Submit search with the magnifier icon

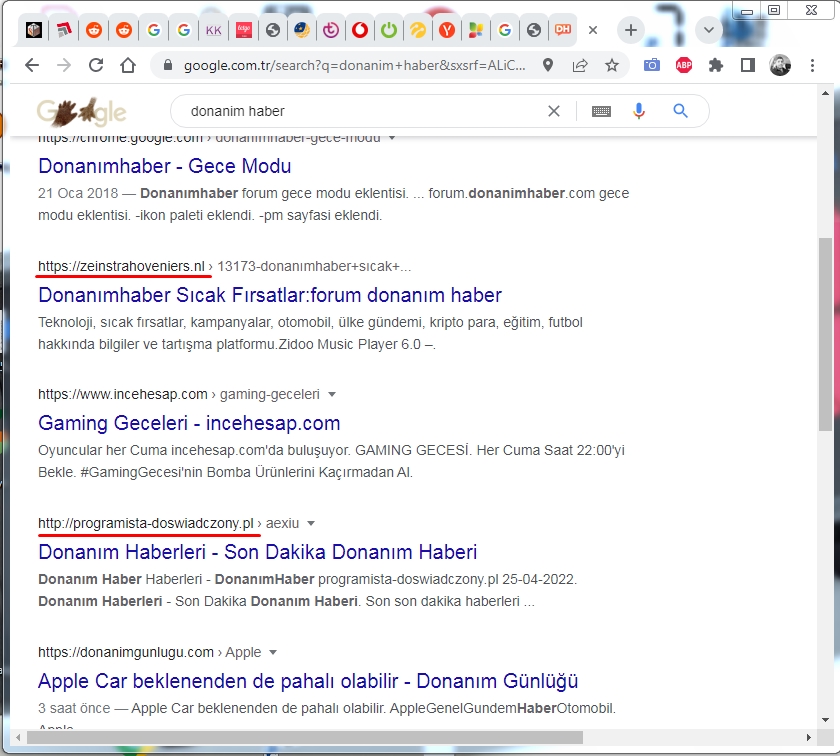click(680, 111)
